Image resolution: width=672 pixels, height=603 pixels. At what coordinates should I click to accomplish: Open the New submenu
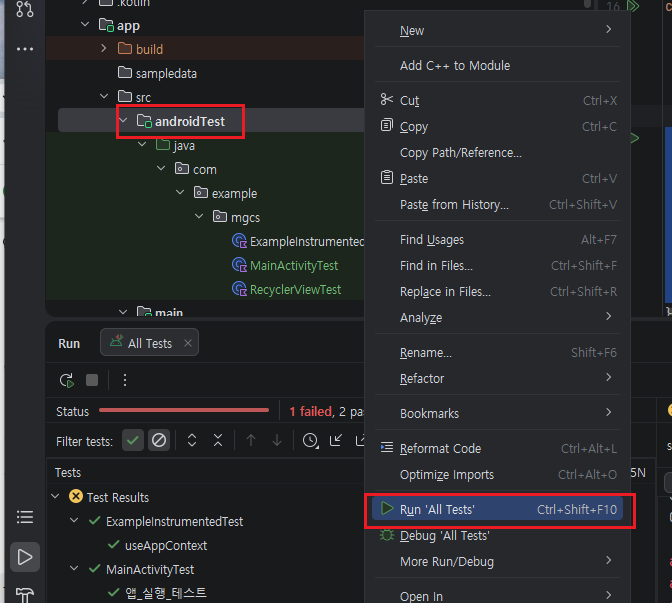click(497, 30)
